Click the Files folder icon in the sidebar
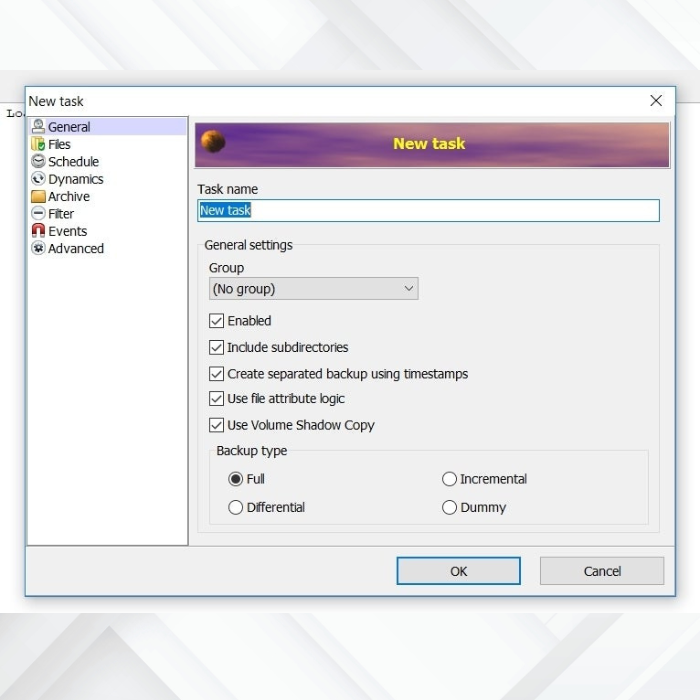 pos(38,144)
